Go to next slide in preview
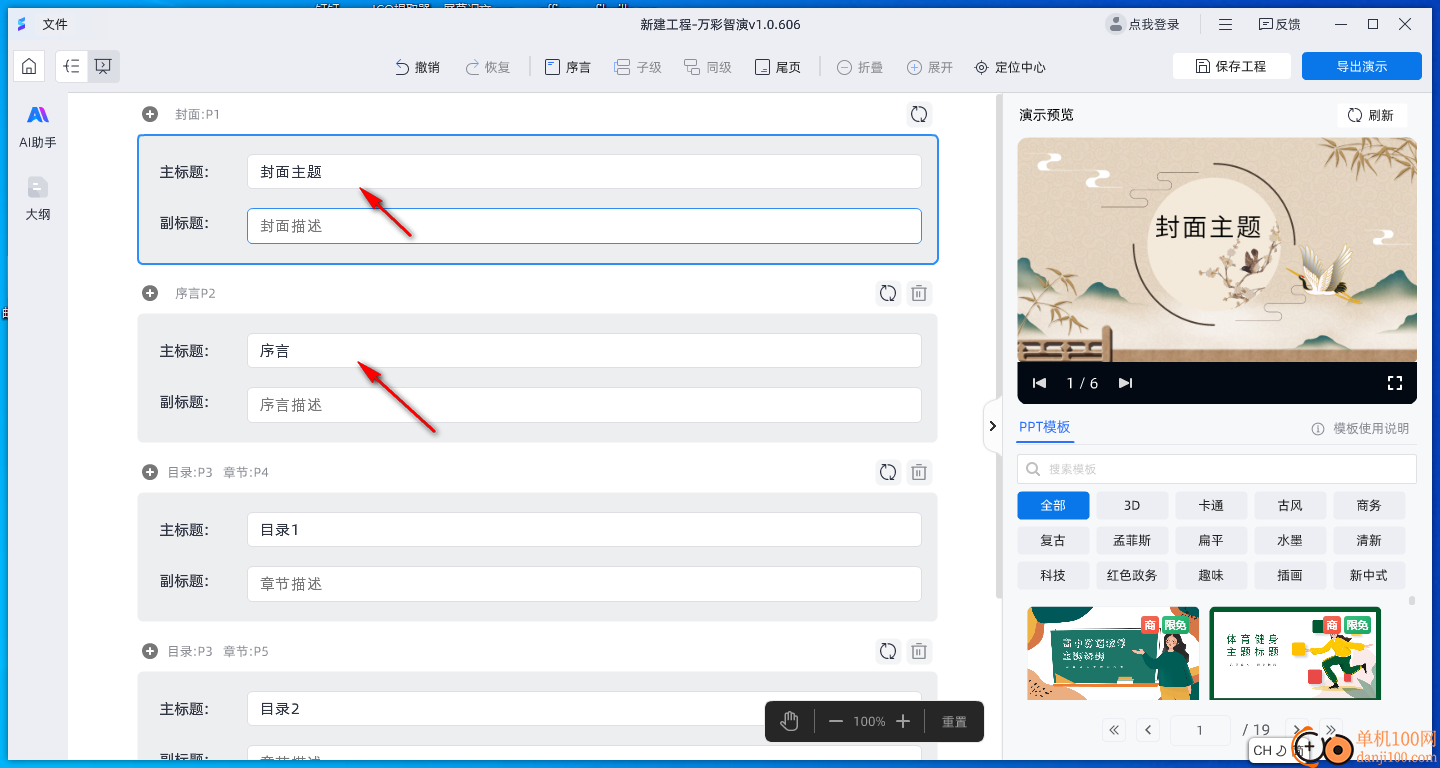Screen dimensions: 1440x768 1126,383
